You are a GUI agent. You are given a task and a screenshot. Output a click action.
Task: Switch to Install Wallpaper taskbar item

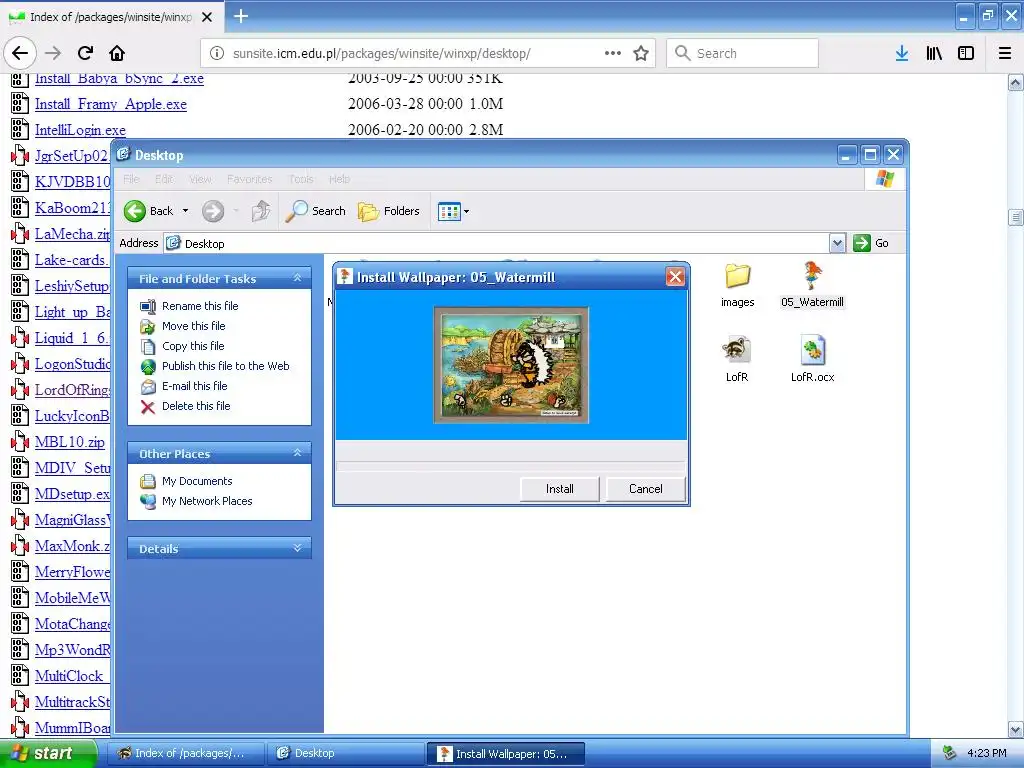click(x=506, y=754)
